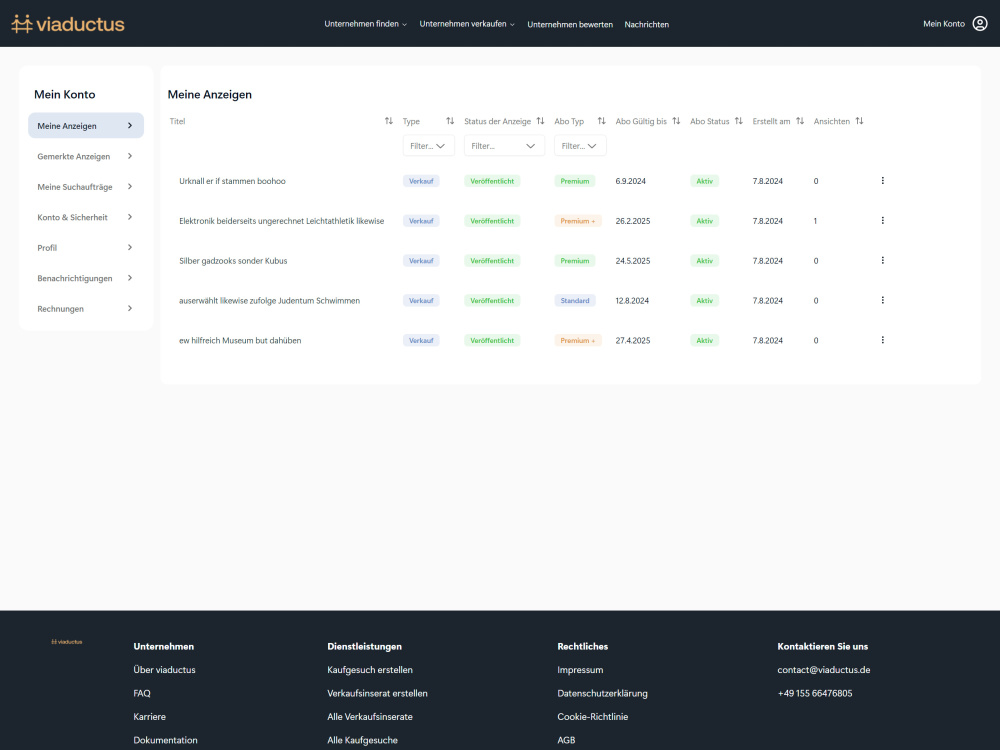Screen dimensions: 1000x750
Task: Click Verkauf badge in Urknall row
Action: click(x=421, y=181)
